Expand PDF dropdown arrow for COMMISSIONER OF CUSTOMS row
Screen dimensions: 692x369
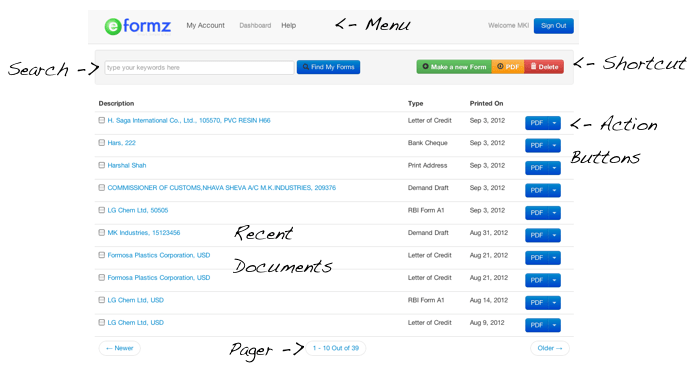click(x=554, y=191)
